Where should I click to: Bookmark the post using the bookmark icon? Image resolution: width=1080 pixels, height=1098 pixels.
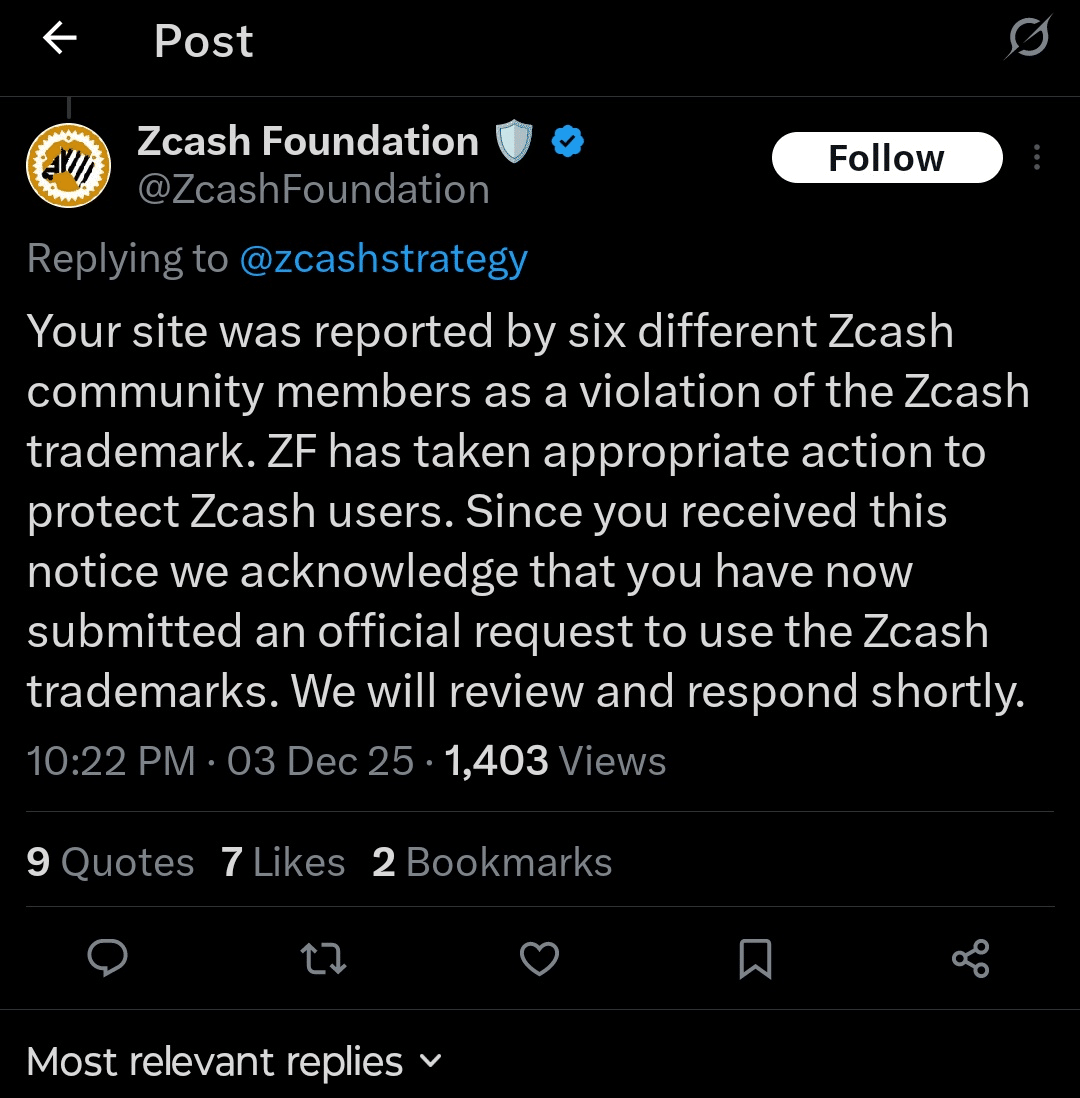[x=755, y=959]
